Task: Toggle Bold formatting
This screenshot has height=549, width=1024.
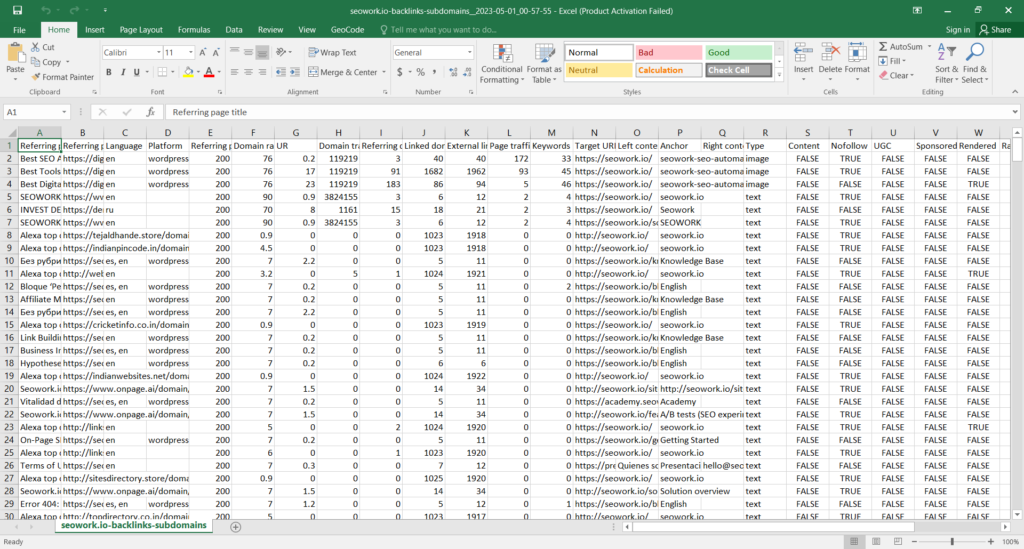Action: coord(108,72)
